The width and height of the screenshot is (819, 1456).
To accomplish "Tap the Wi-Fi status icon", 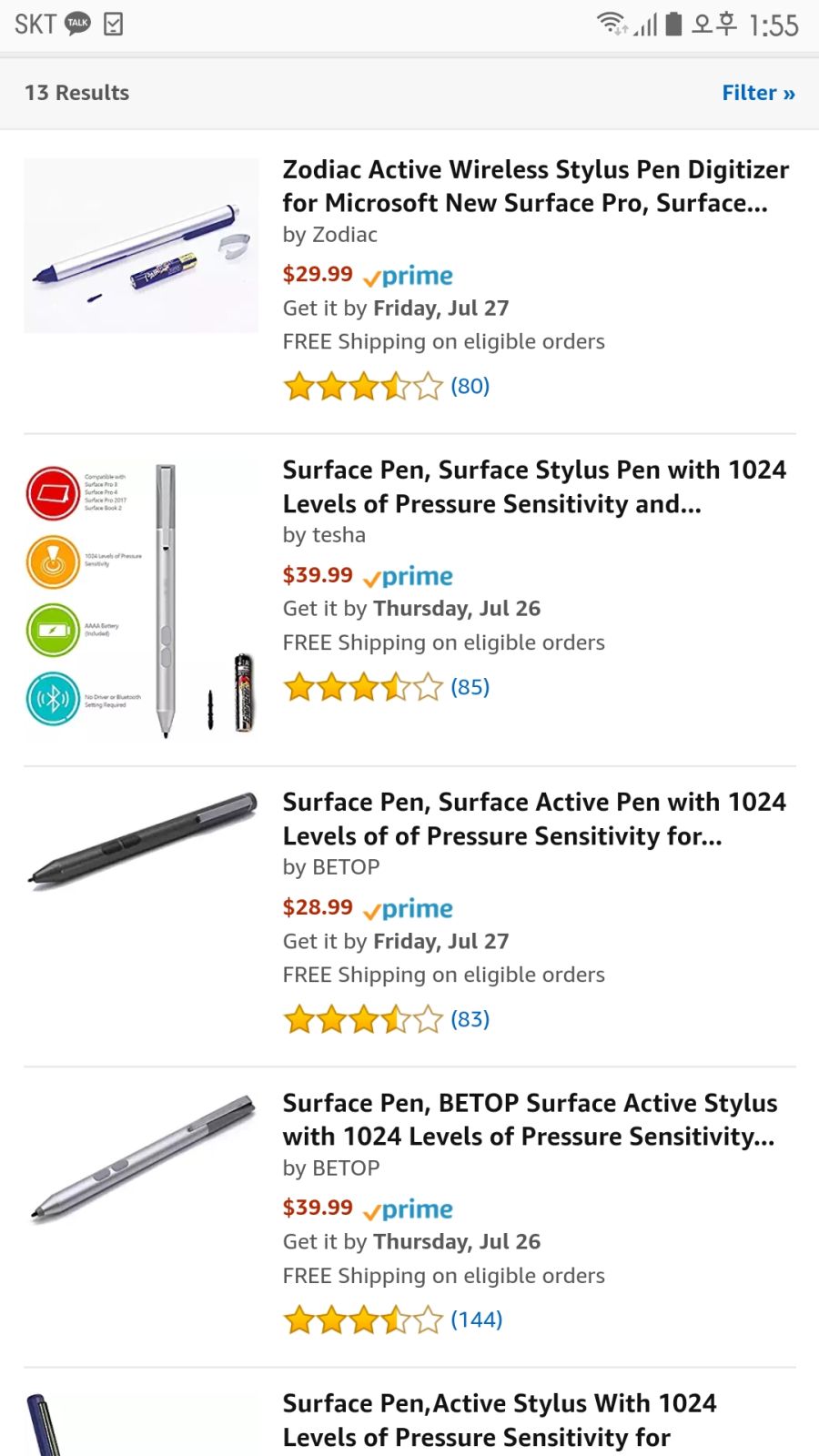I will (x=611, y=23).
